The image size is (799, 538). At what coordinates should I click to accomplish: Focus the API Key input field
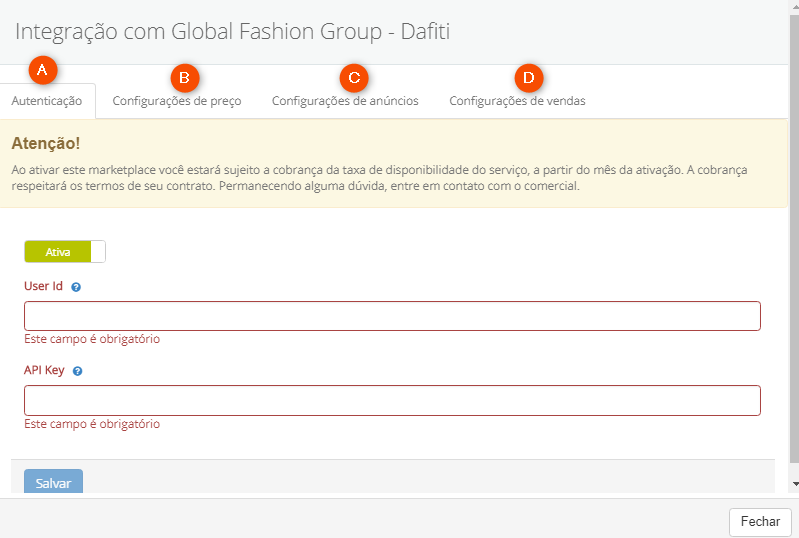[392, 400]
